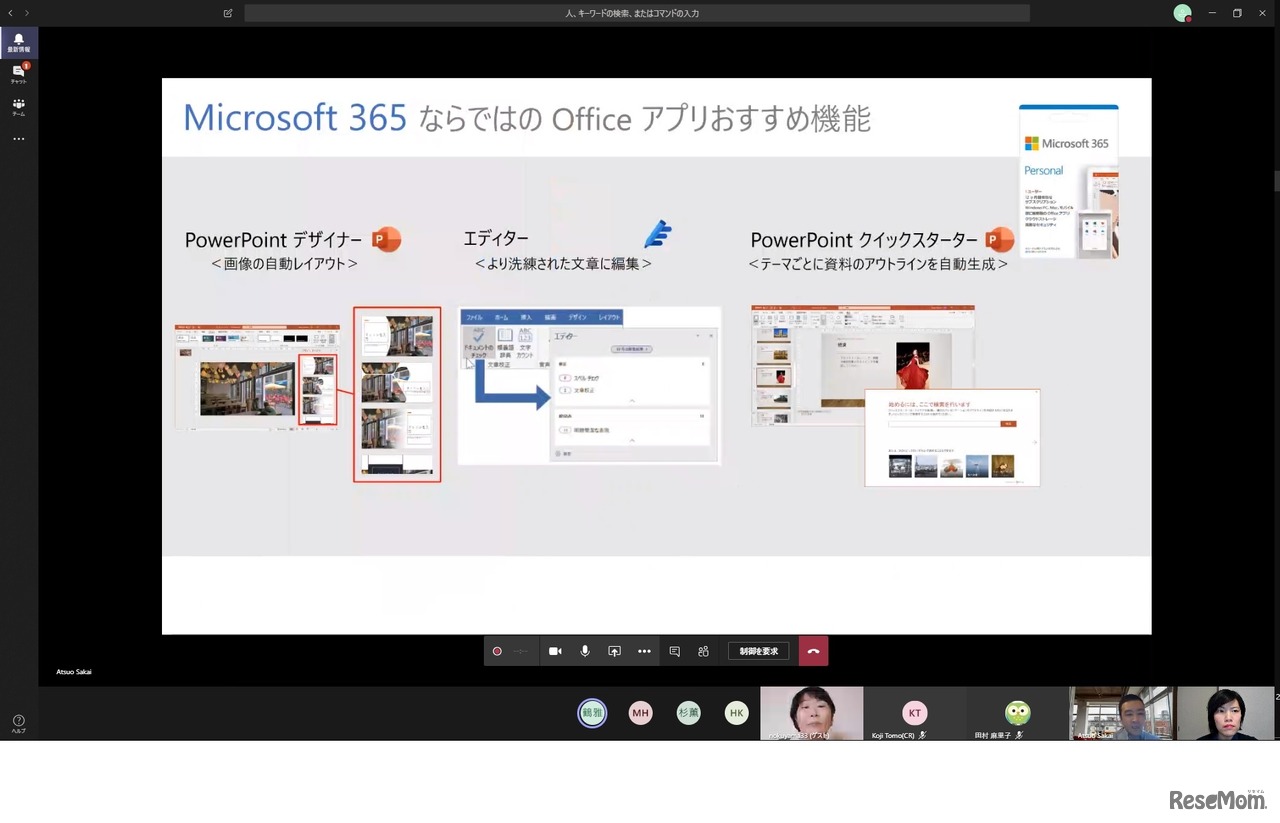This screenshot has height=823, width=1280.
Task: Leave the meeting with the red hang-up icon
Action: point(813,651)
